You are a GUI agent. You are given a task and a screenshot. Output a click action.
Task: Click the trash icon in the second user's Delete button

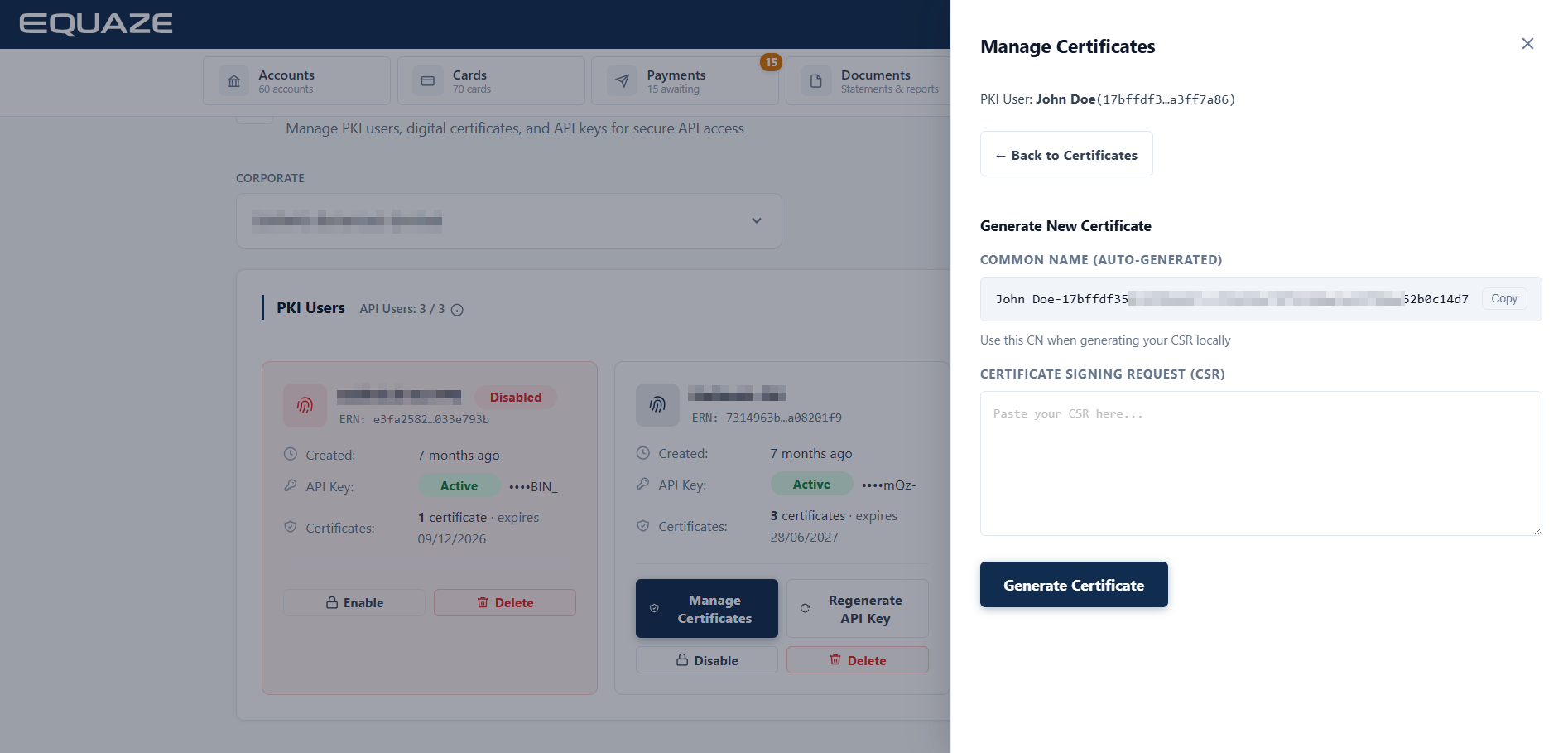(835, 660)
